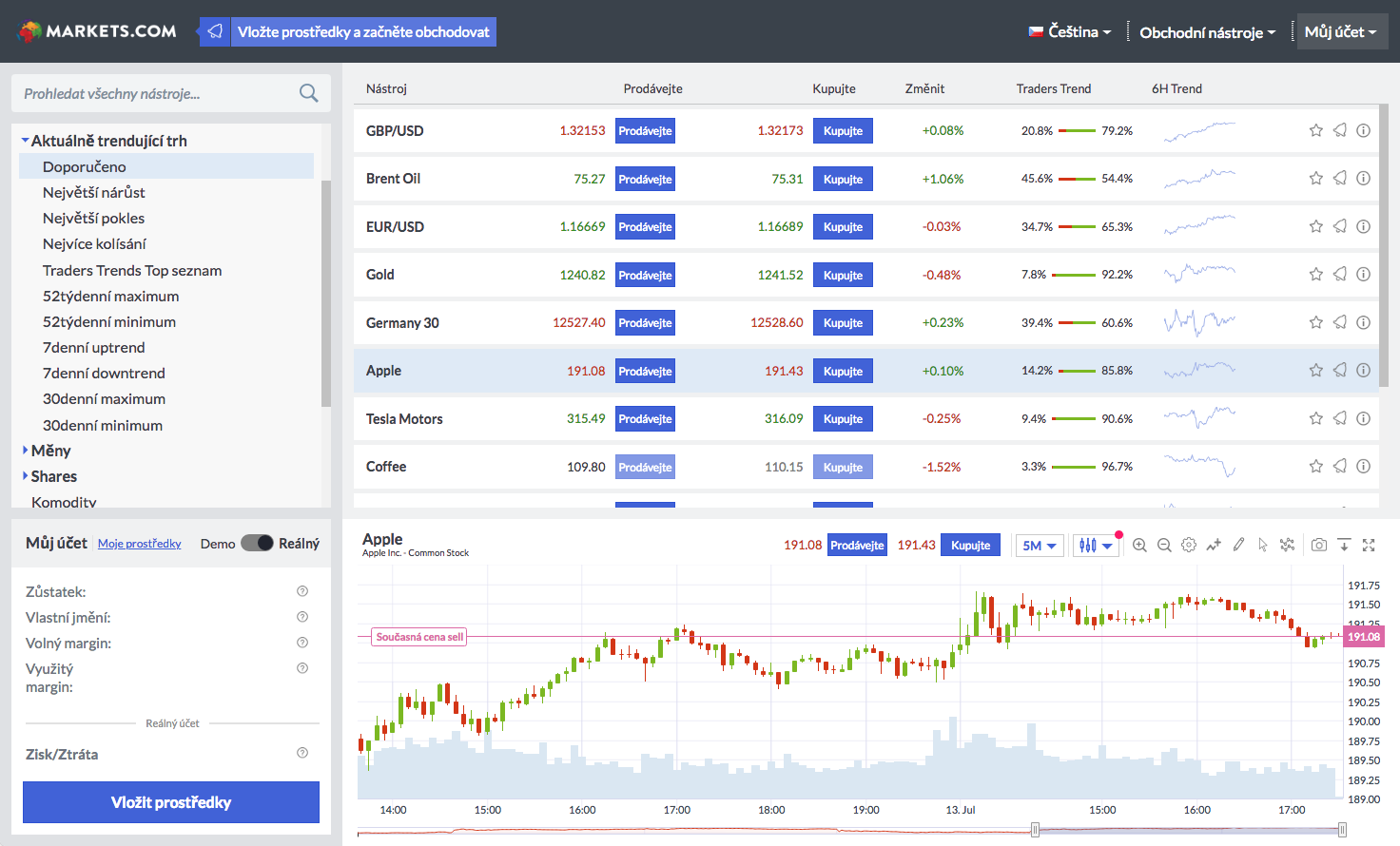This screenshot has height=846, width=1400.
Task: Click the Vložit prostředky button
Action: click(x=171, y=802)
